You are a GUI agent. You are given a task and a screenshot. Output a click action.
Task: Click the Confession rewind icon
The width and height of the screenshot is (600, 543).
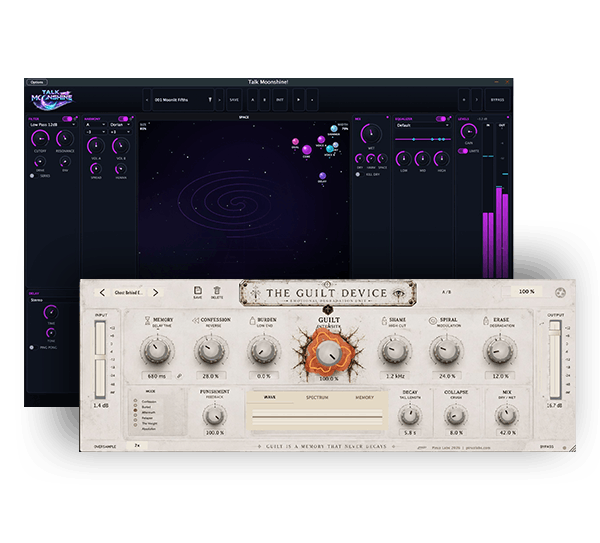point(196,321)
